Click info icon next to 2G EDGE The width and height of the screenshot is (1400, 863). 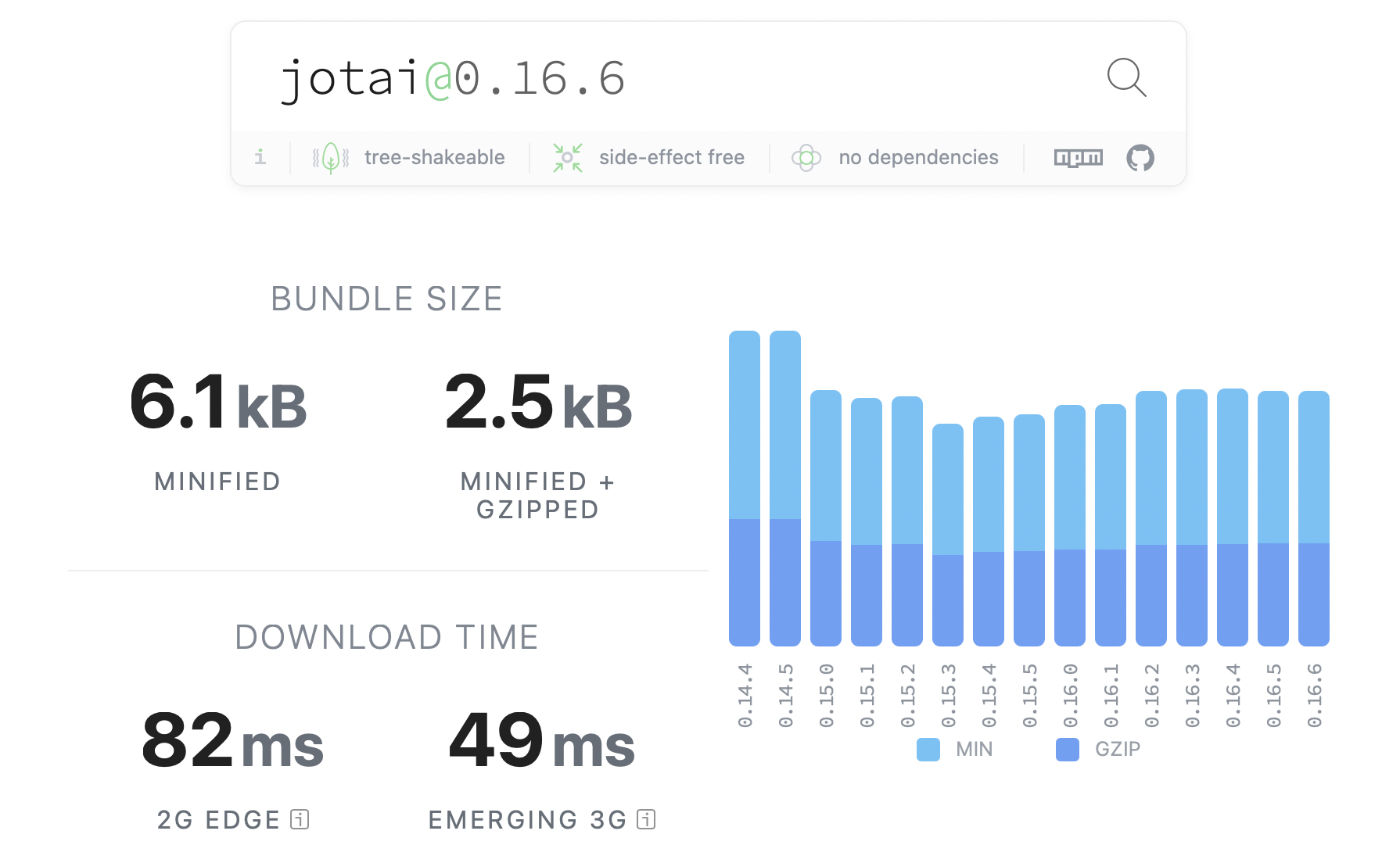299,820
